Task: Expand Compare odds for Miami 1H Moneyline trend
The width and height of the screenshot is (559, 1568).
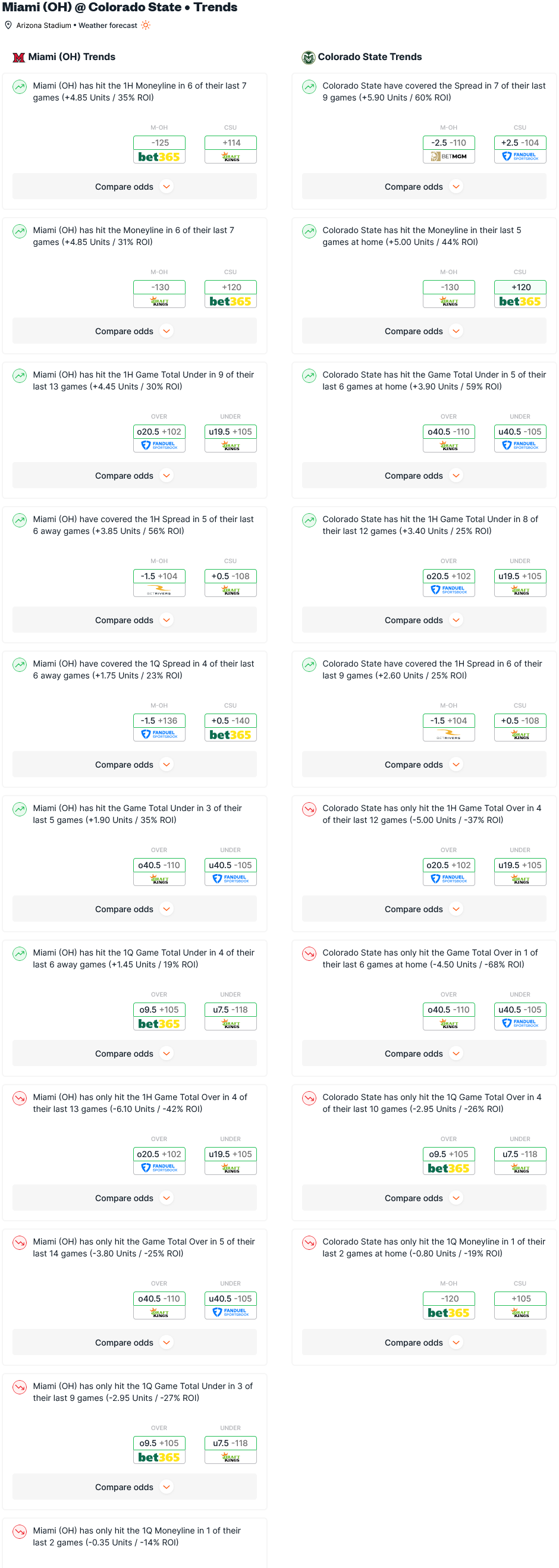Action: (x=134, y=186)
